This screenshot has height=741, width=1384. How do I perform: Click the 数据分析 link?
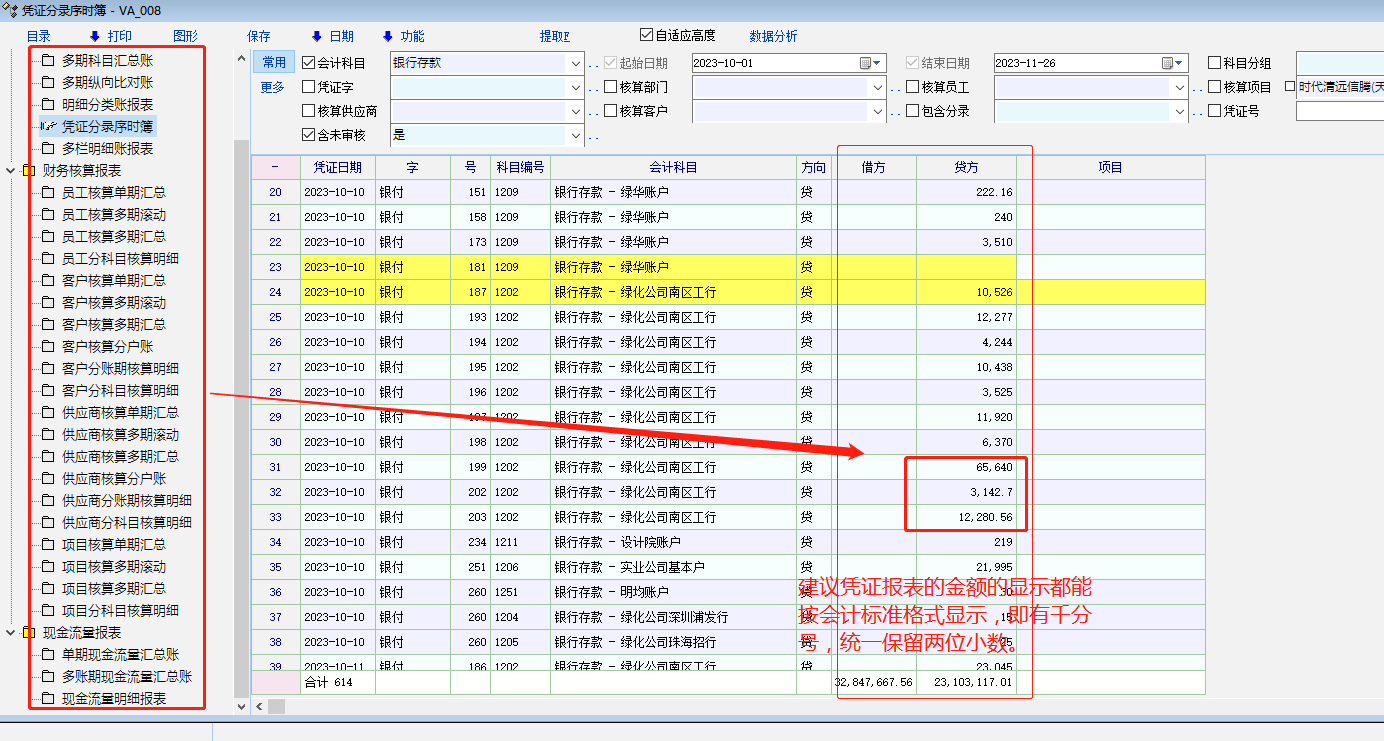(773, 36)
